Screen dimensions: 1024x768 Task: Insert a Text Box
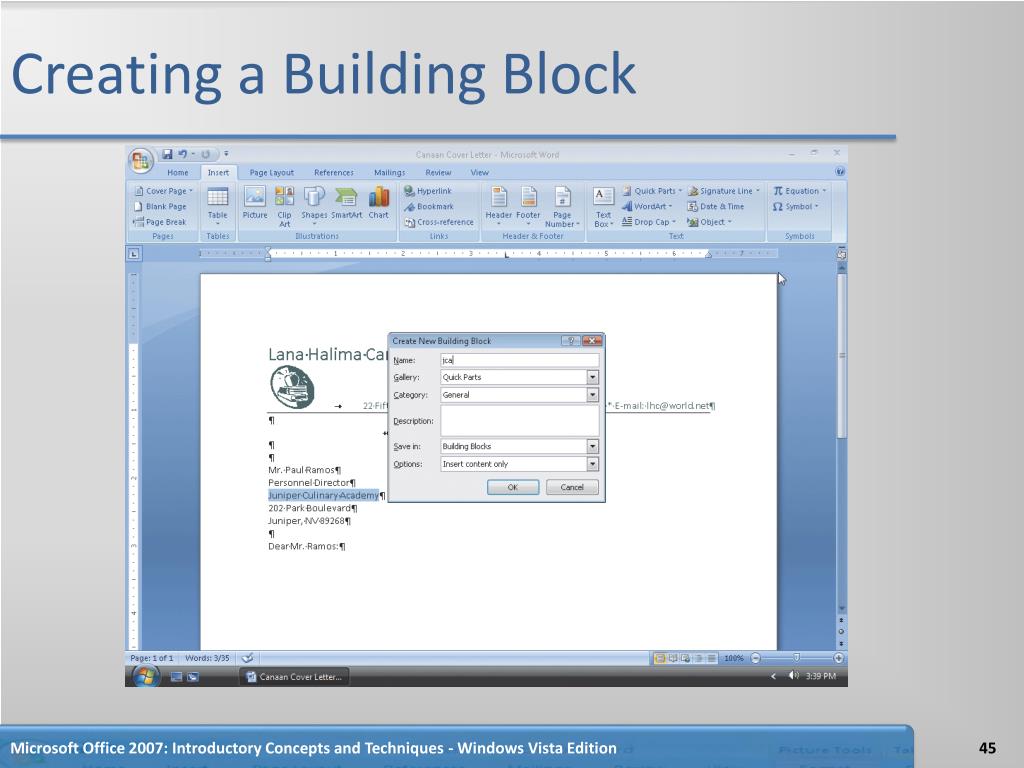[603, 207]
